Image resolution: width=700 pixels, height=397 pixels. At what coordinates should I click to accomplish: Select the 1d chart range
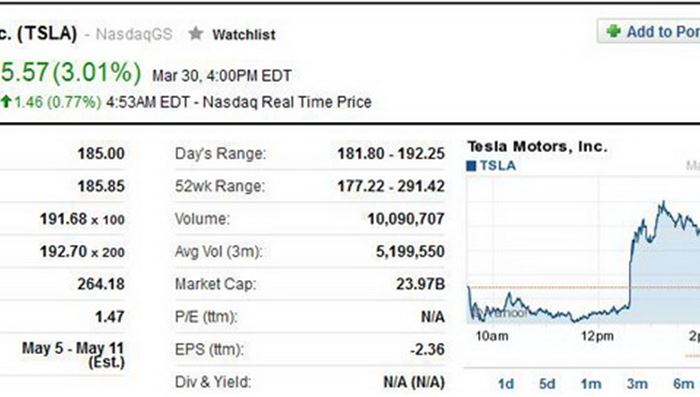pyautogui.click(x=506, y=384)
